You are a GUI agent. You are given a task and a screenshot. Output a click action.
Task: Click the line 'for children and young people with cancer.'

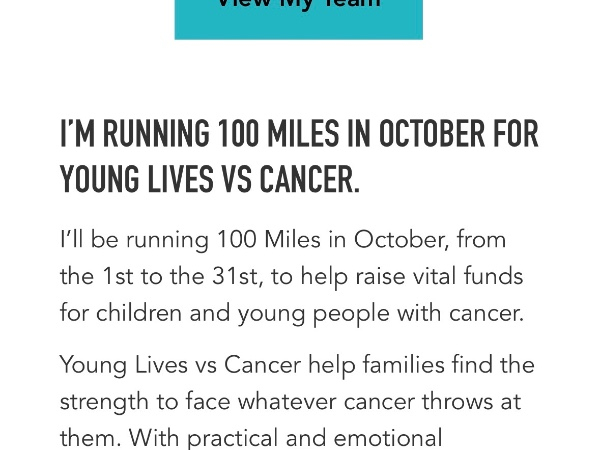pyautogui.click(x=292, y=314)
